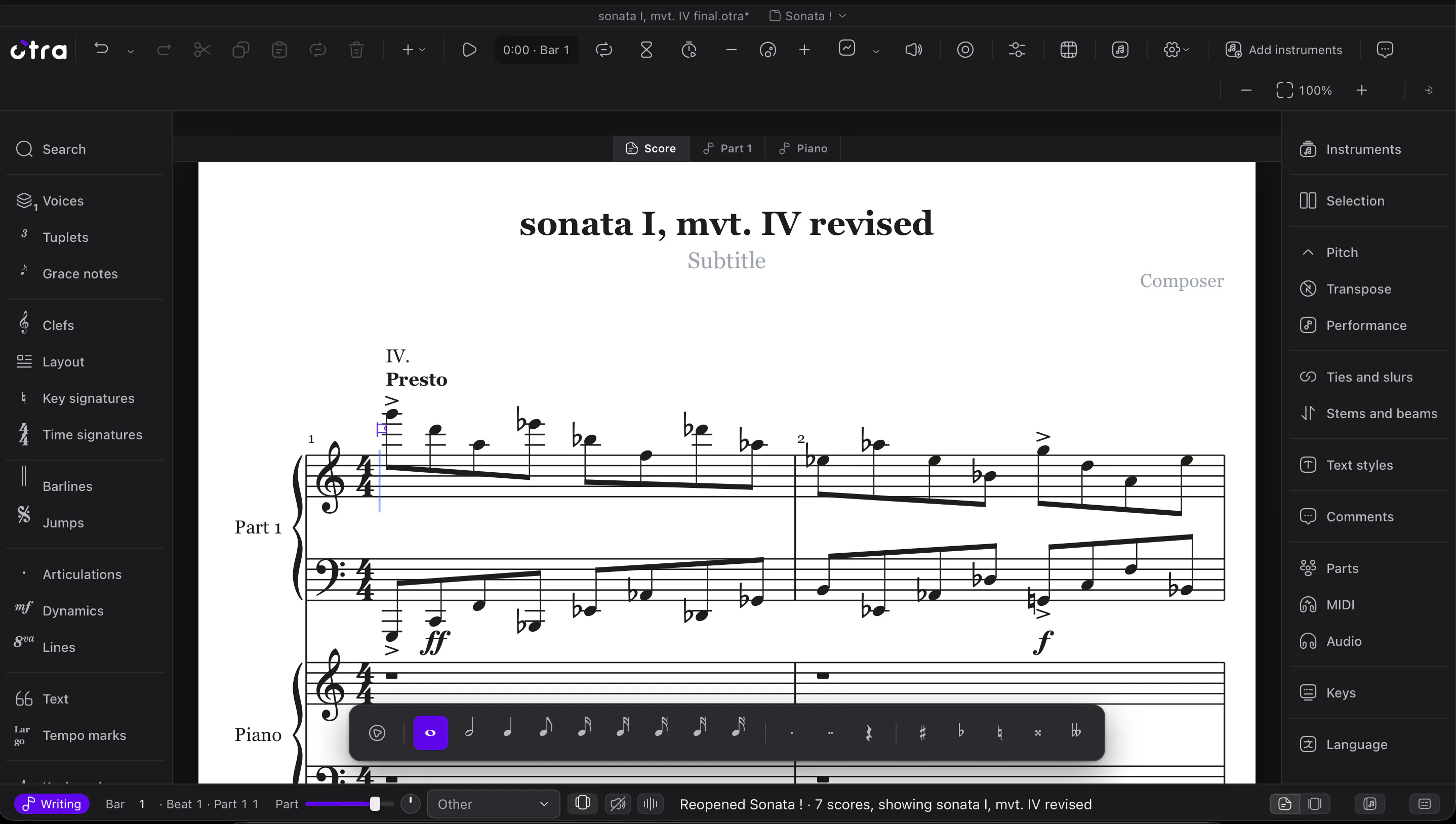Open the Dynamics panel

point(85,610)
